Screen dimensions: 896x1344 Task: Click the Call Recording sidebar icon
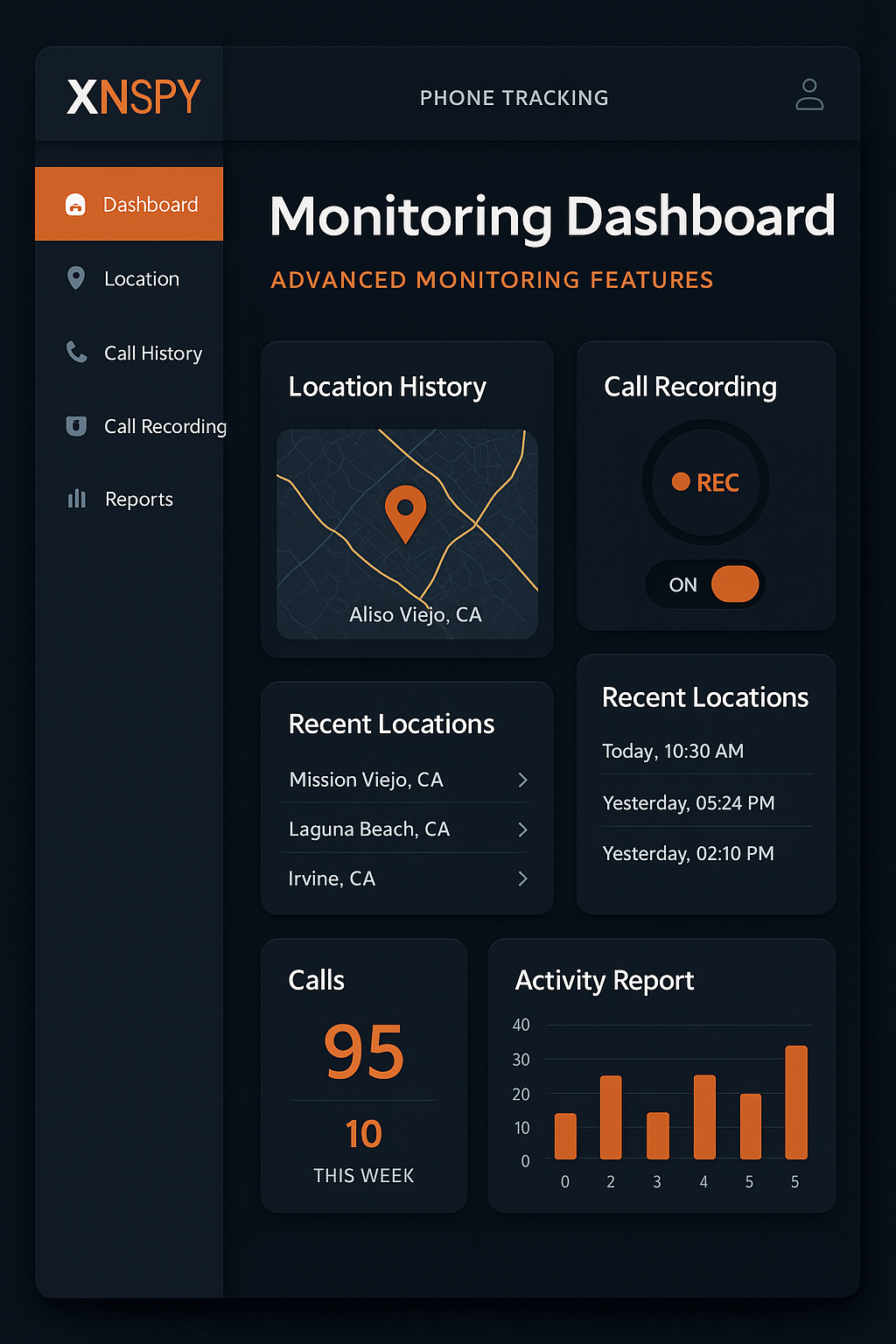coord(76,426)
